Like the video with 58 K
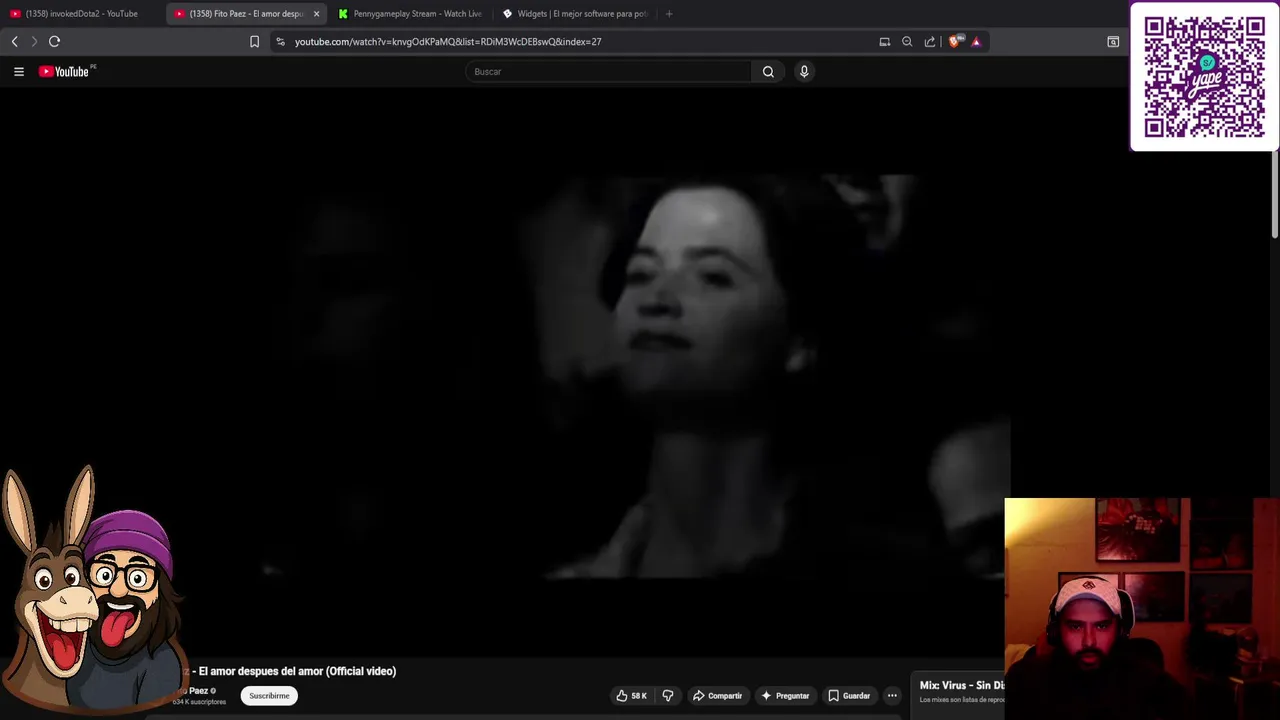This screenshot has width=1280, height=720. (x=631, y=696)
